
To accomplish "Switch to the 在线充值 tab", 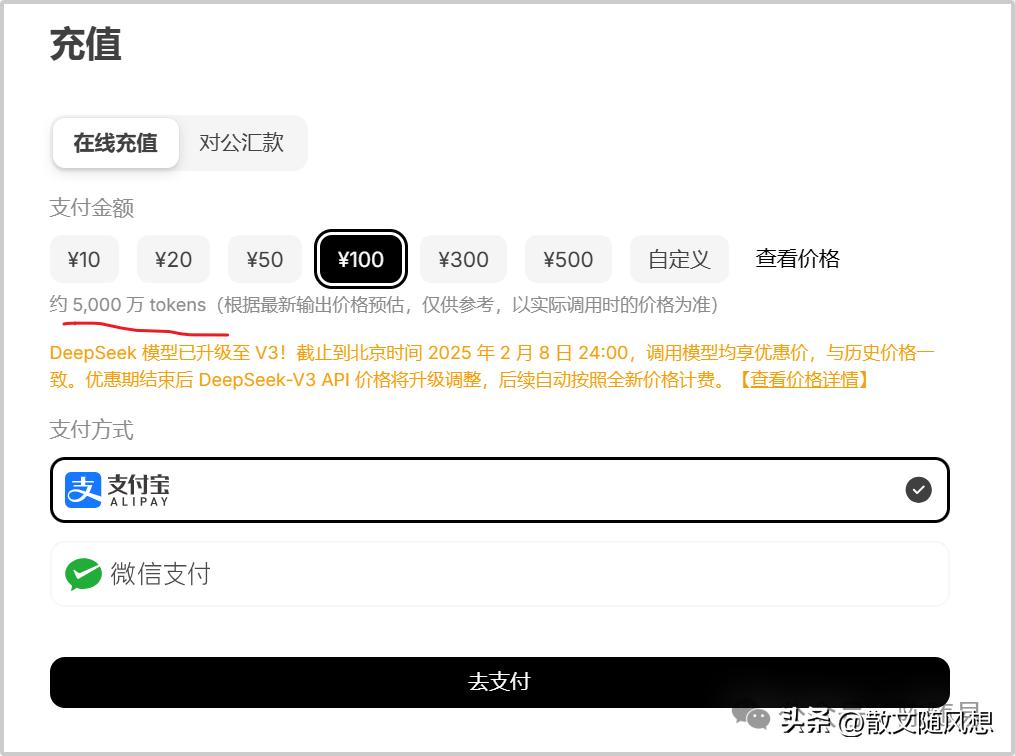I will 116,143.
